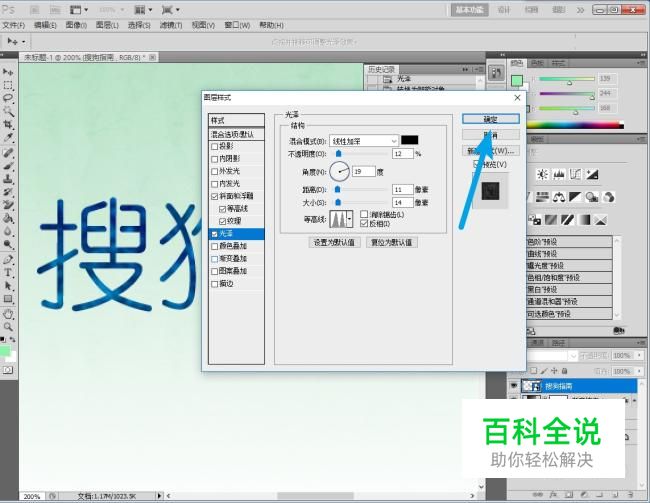The height and width of the screenshot is (503, 650).
Task: Open the satin black color swatch
Action: tap(410, 140)
